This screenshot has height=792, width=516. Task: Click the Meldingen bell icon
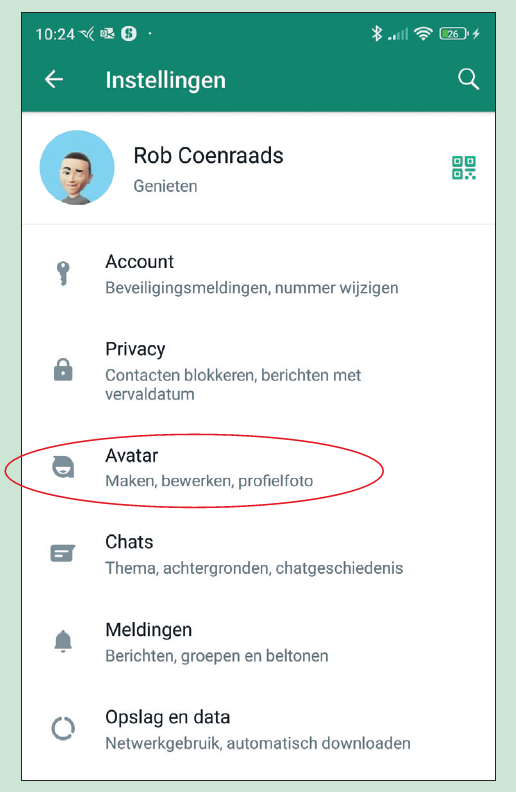63,641
